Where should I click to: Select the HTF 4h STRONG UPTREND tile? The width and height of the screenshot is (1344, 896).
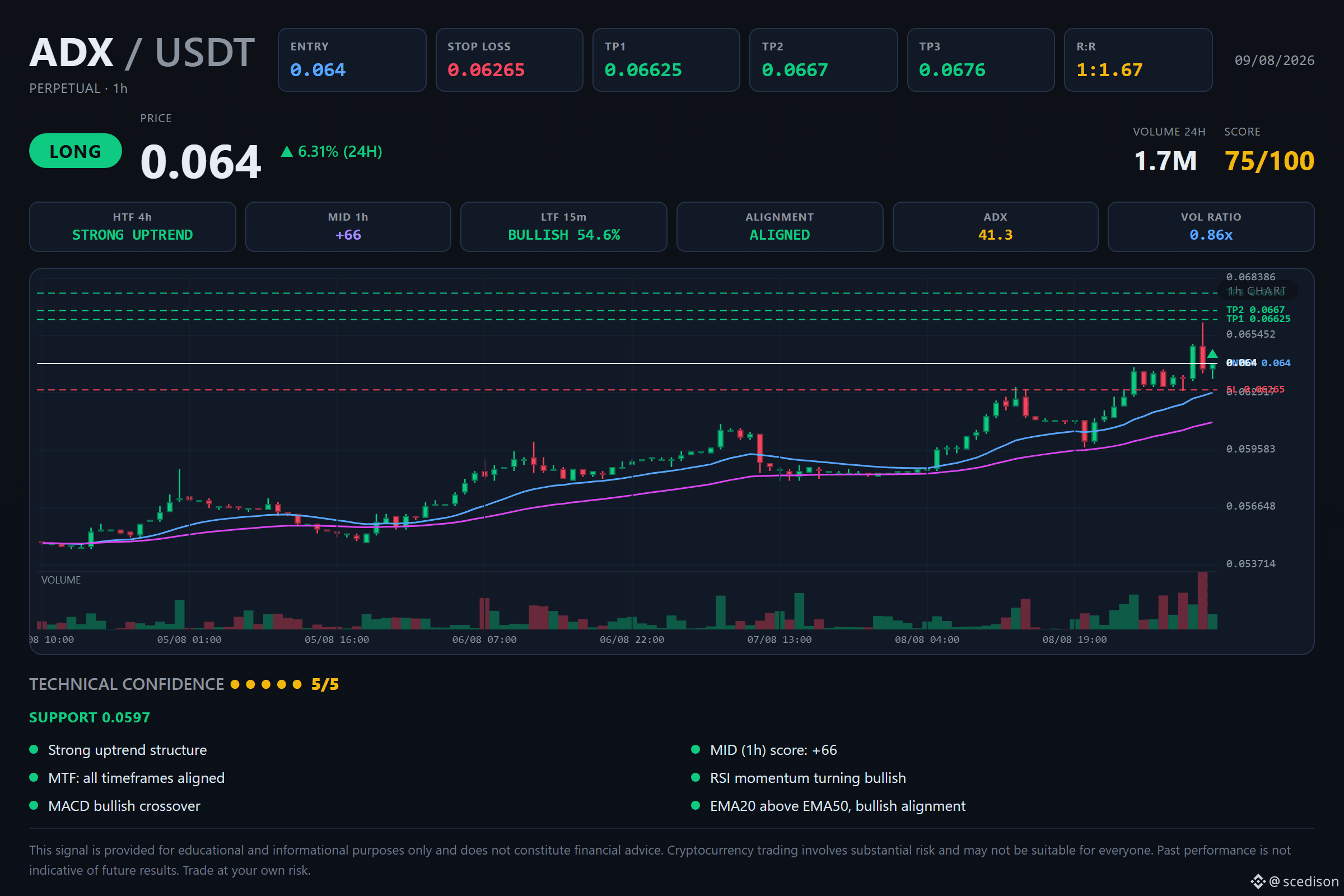click(x=133, y=227)
